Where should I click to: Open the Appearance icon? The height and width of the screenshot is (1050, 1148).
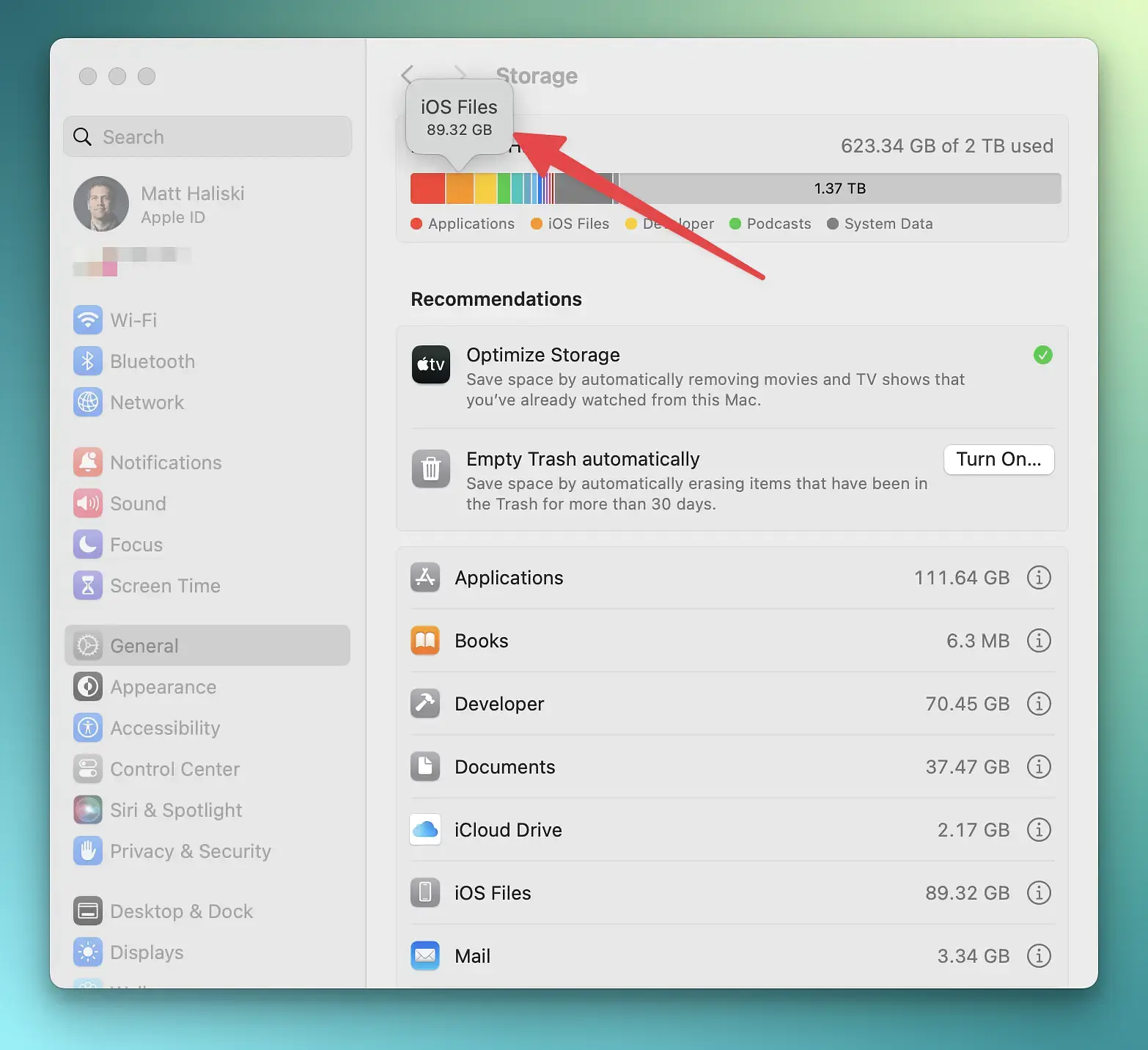click(x=88, y=686)
